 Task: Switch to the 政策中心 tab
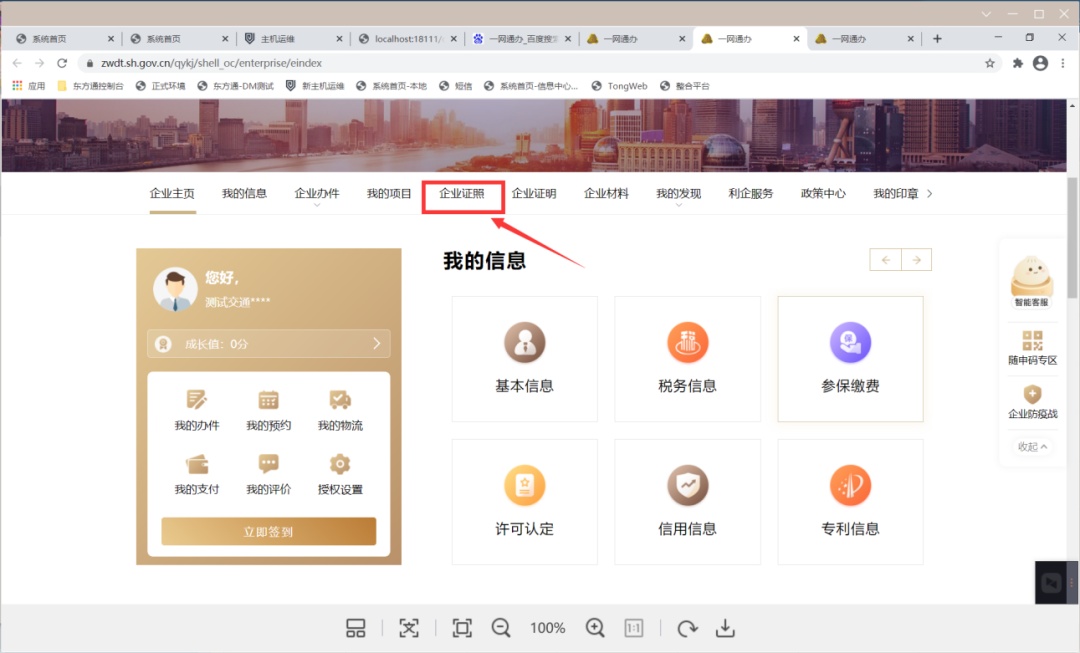click(x=823, y=194)
